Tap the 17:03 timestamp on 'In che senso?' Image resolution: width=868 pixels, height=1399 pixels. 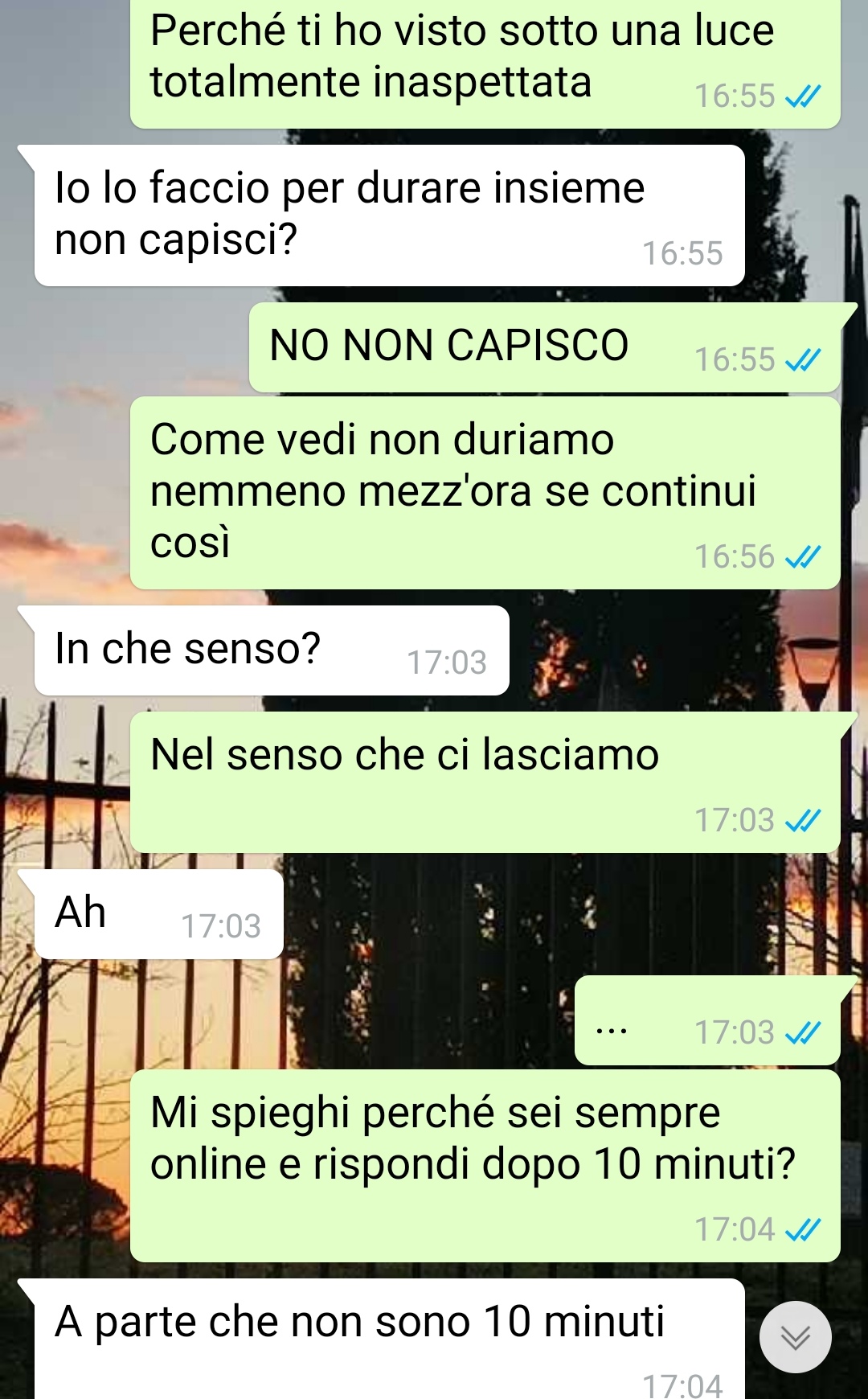coord(447,663)
